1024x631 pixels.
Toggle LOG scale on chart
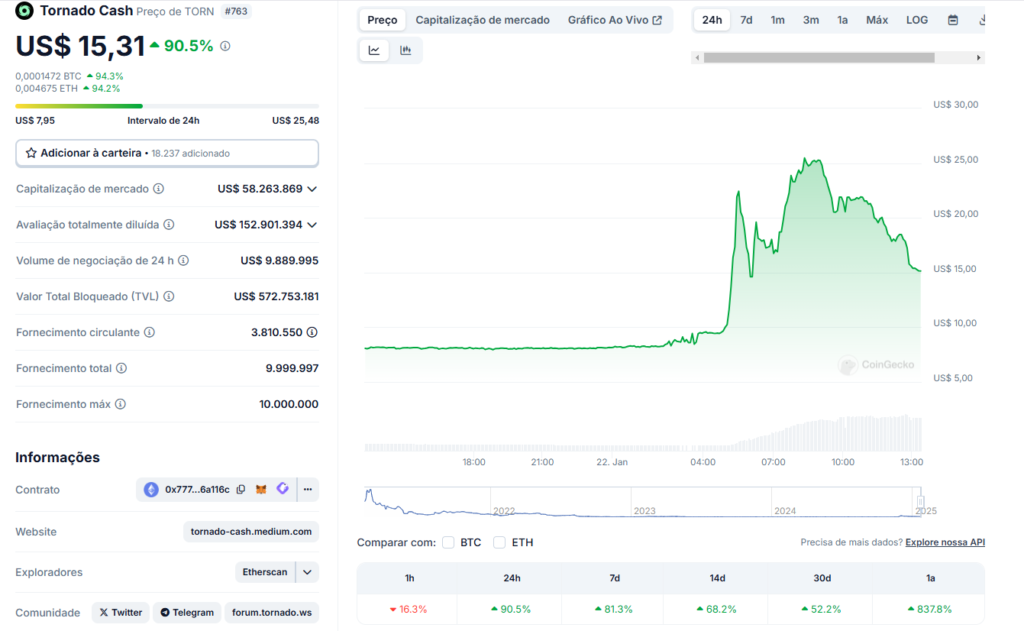(x=917, y=20)
